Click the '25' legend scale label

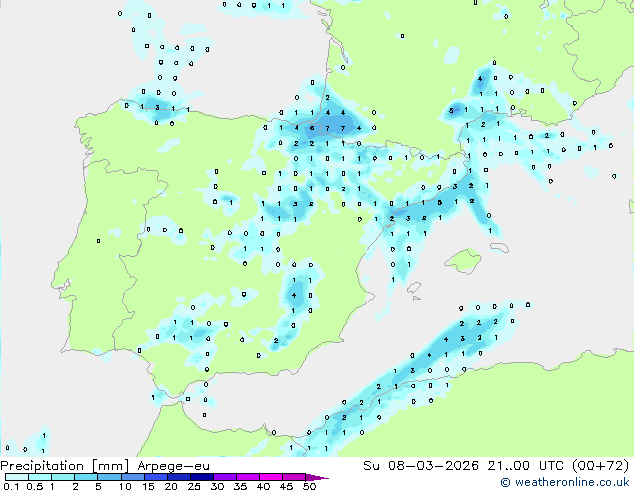pyautogui.click(x=194, y=486)
